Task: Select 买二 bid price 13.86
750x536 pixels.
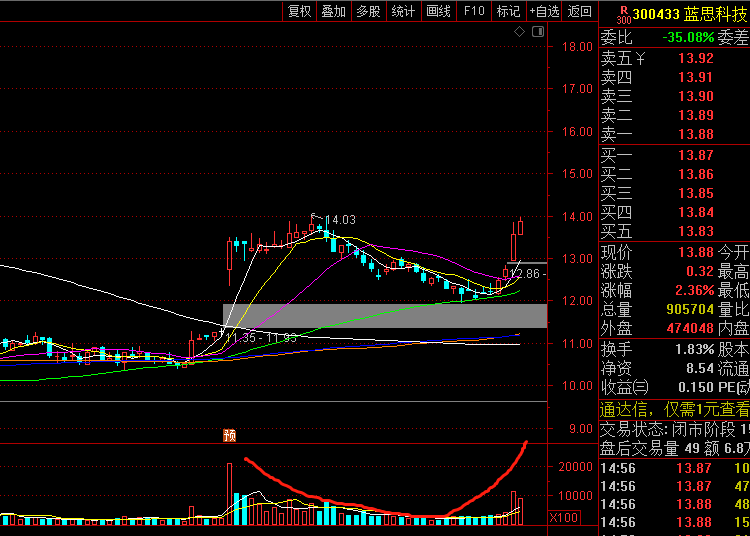Action: click(696, 175)
